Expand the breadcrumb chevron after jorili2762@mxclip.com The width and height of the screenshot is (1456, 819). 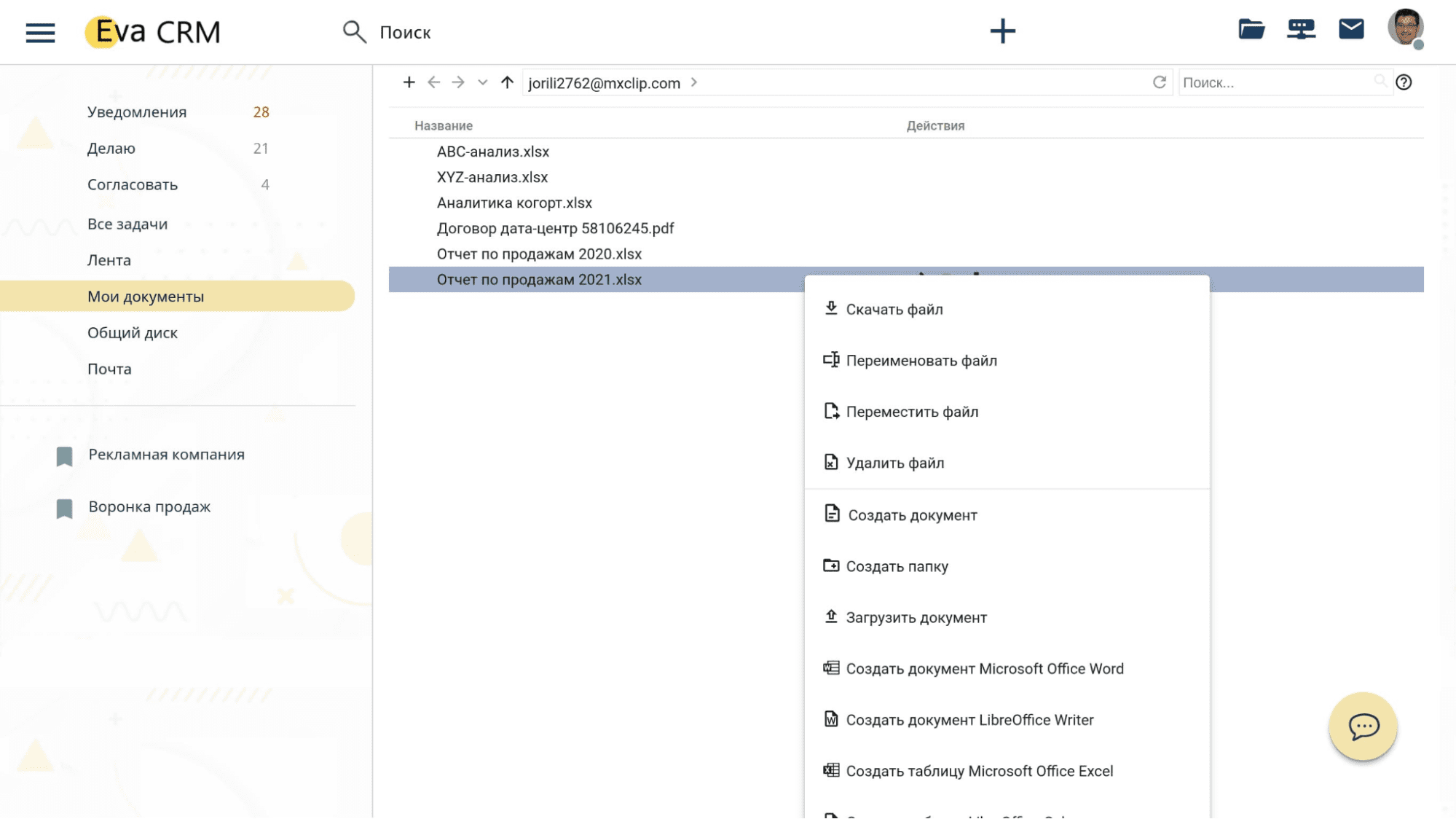tap(694, 82)
